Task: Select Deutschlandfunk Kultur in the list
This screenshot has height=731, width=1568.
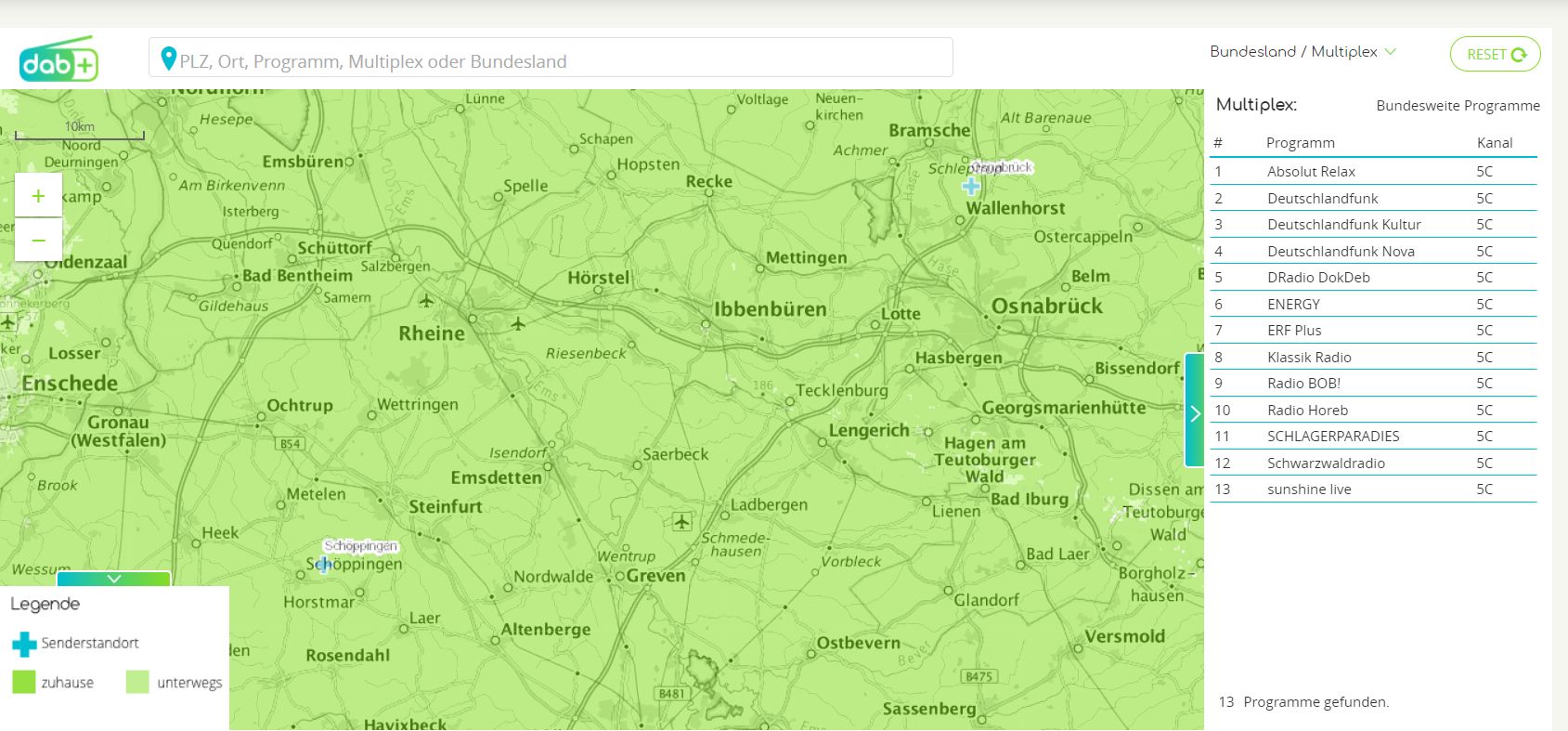Action: (x=1343, y=225)
